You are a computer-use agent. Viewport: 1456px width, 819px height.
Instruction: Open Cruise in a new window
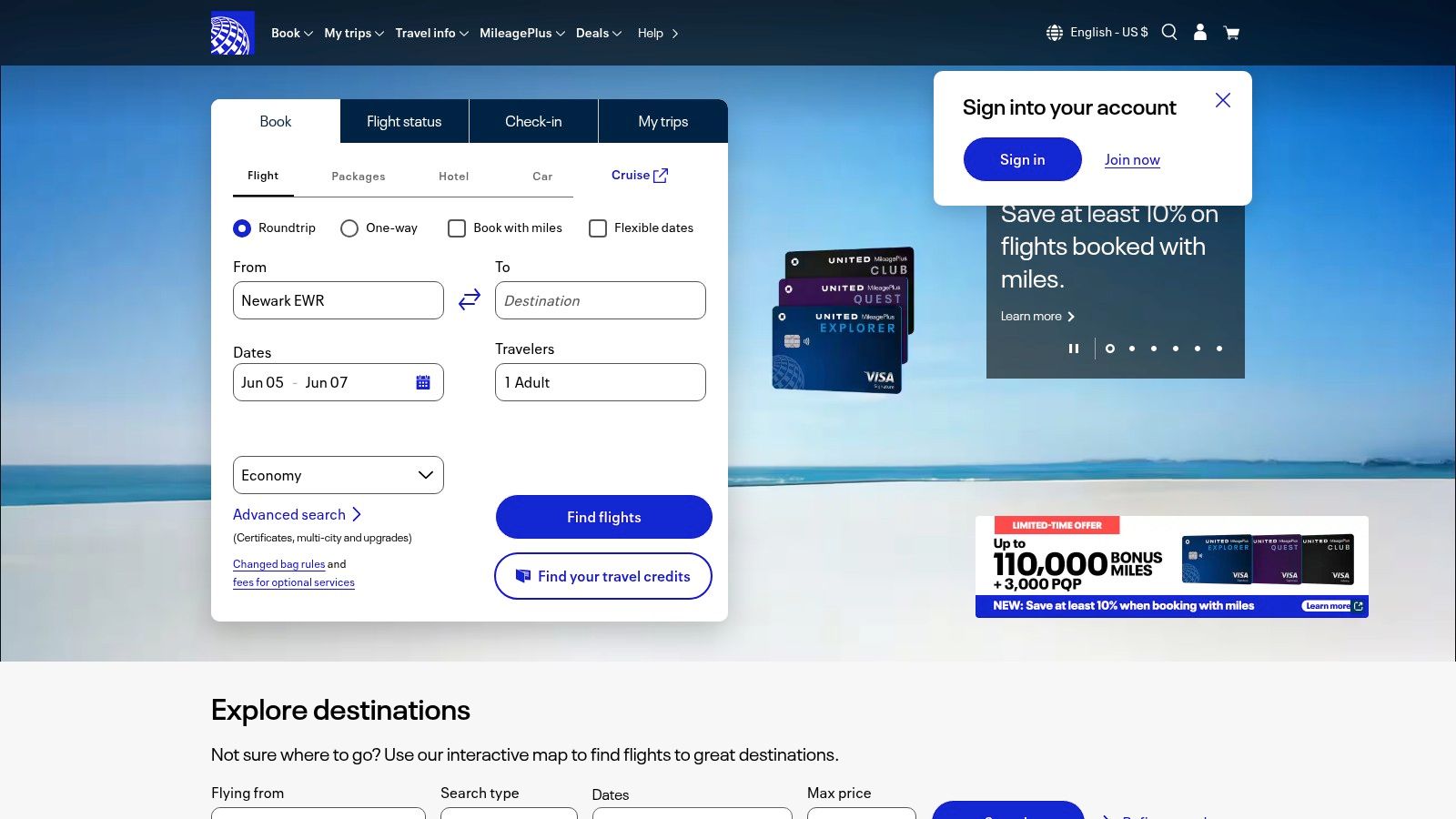point(640,175)
